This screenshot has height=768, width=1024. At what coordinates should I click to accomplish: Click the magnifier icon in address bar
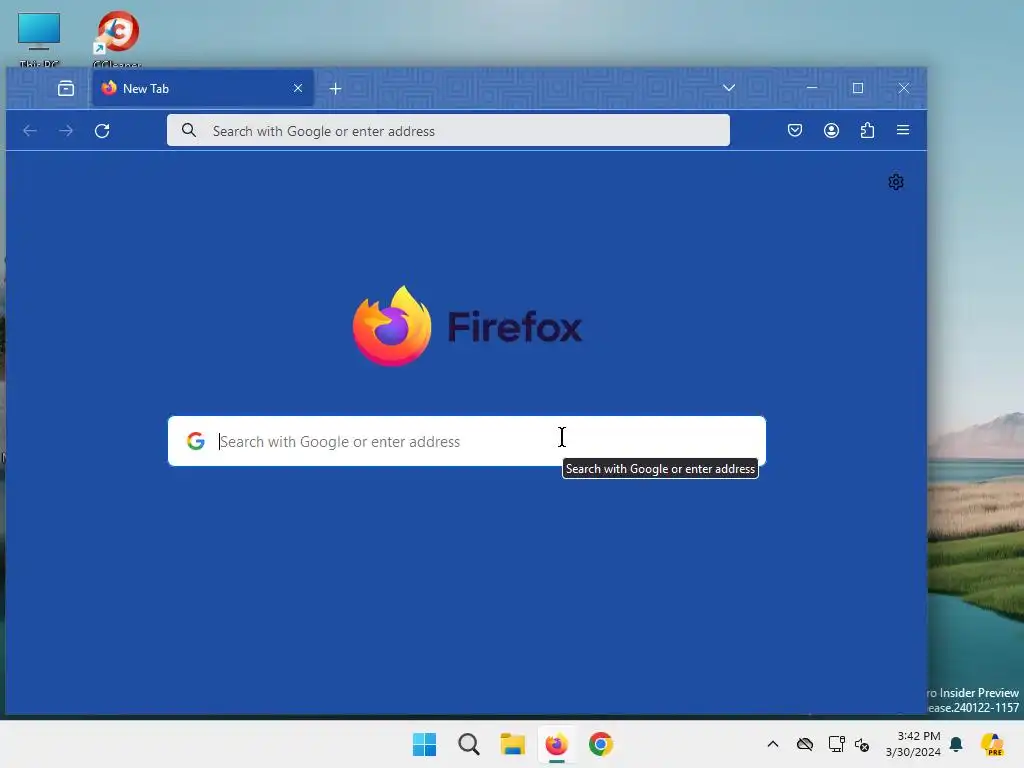189,130
